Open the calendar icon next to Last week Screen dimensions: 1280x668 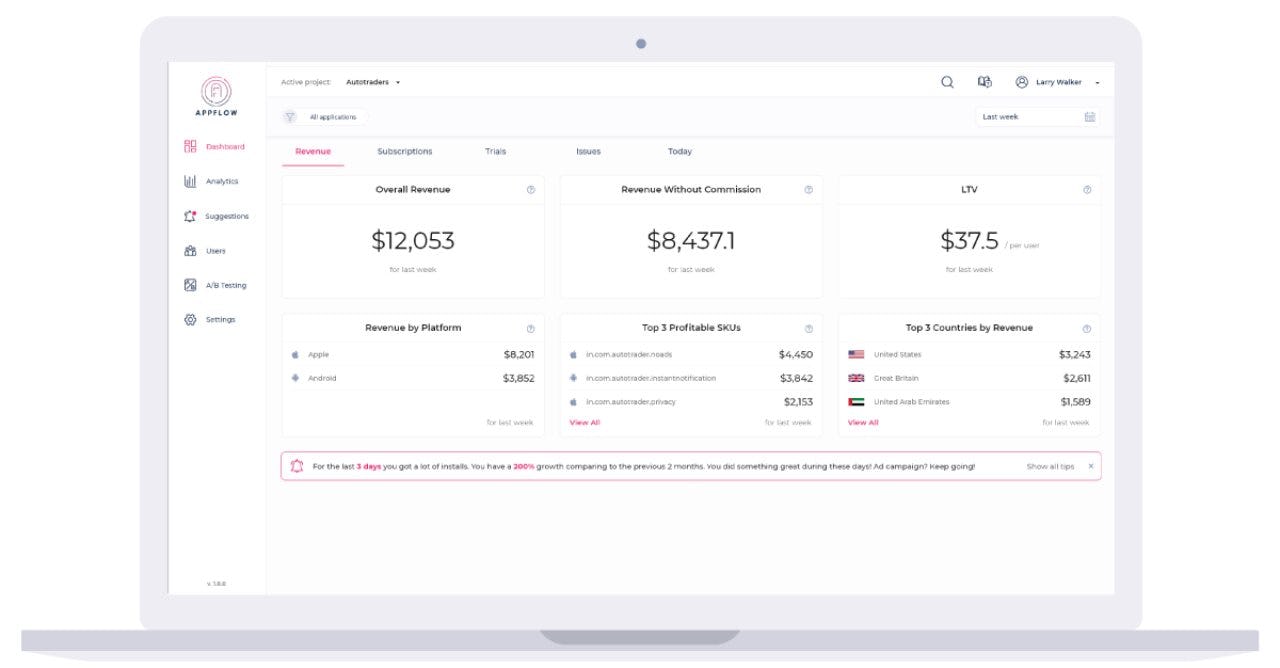(x=1089, y=116)
